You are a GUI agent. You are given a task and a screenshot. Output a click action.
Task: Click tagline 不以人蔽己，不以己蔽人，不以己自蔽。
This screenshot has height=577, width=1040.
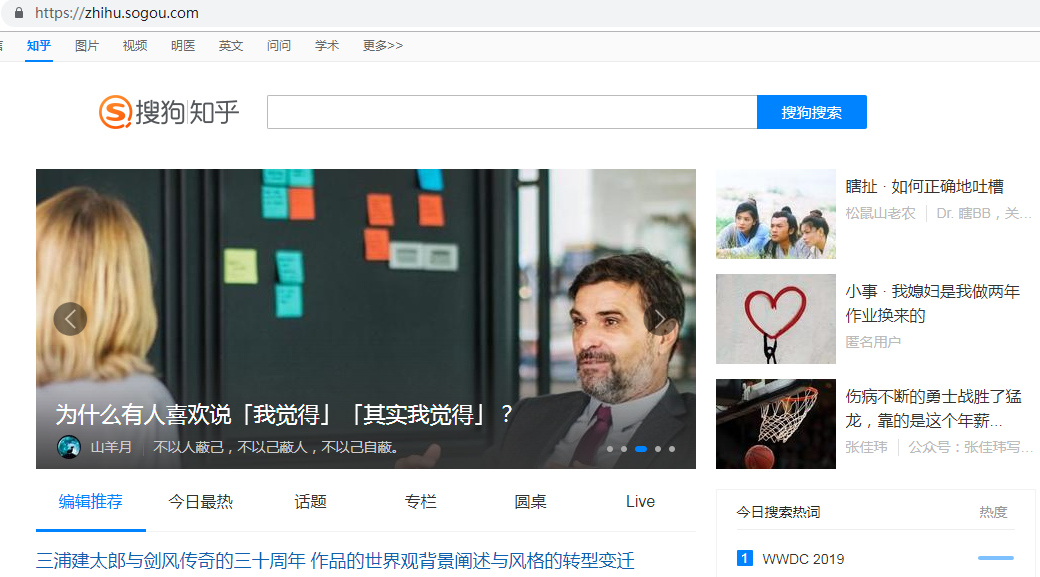tap(276, 448)
